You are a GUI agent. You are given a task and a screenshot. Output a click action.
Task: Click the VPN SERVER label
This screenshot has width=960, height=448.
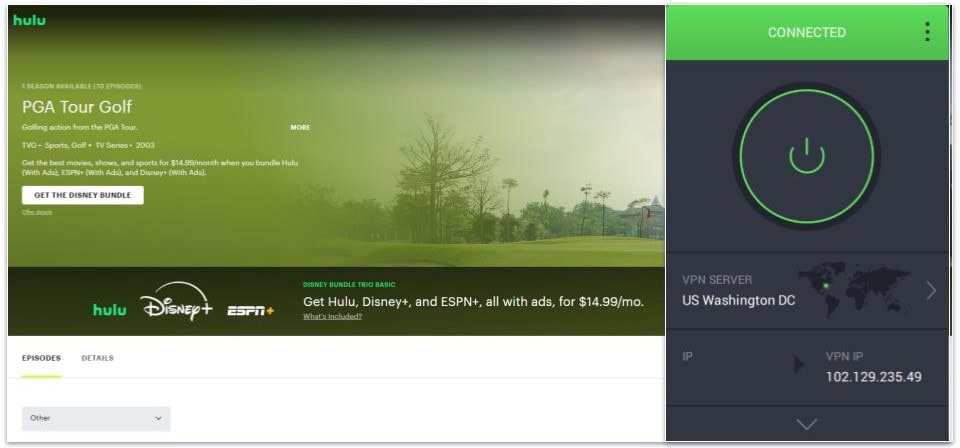tap(717, 280)
